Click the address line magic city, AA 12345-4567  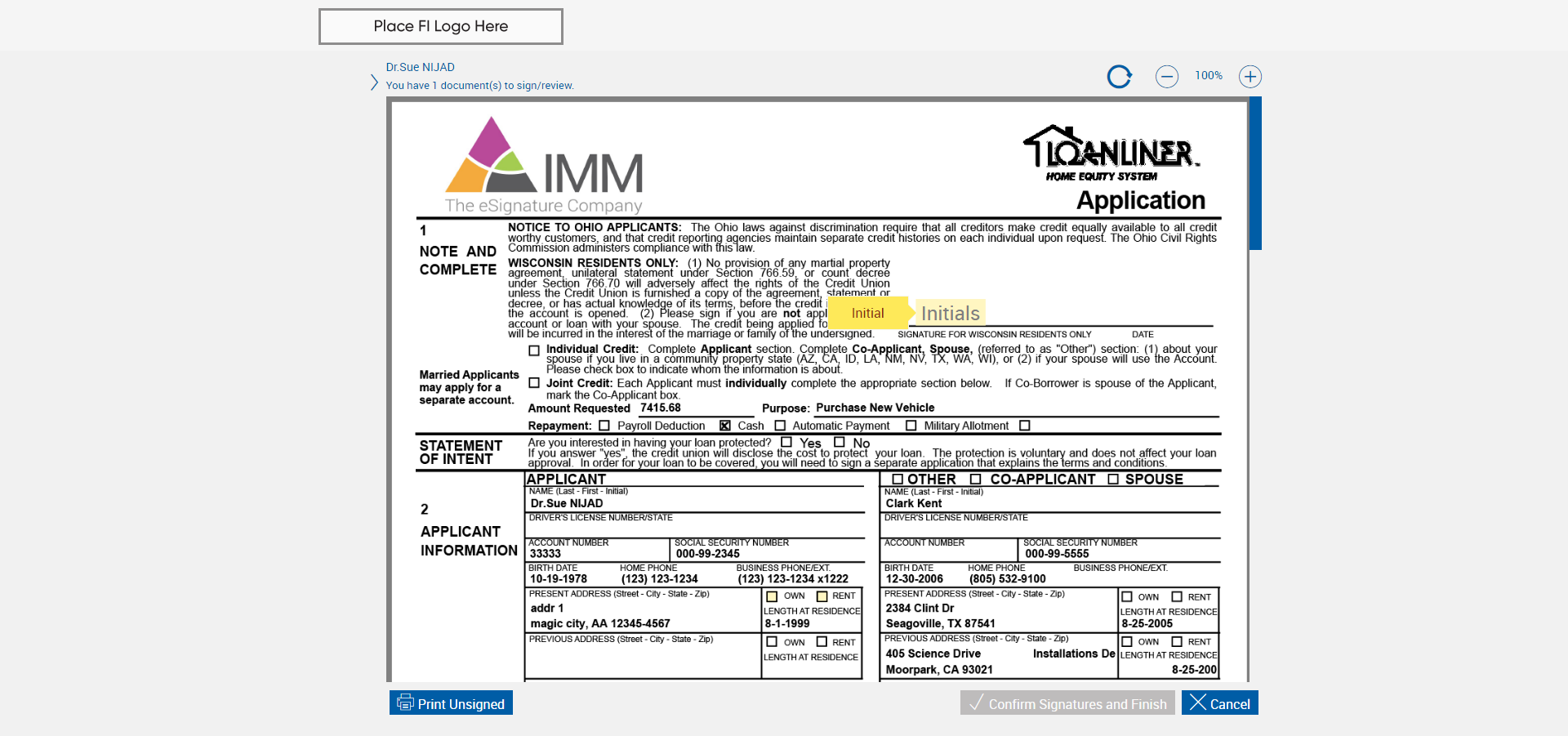(600, 623)
